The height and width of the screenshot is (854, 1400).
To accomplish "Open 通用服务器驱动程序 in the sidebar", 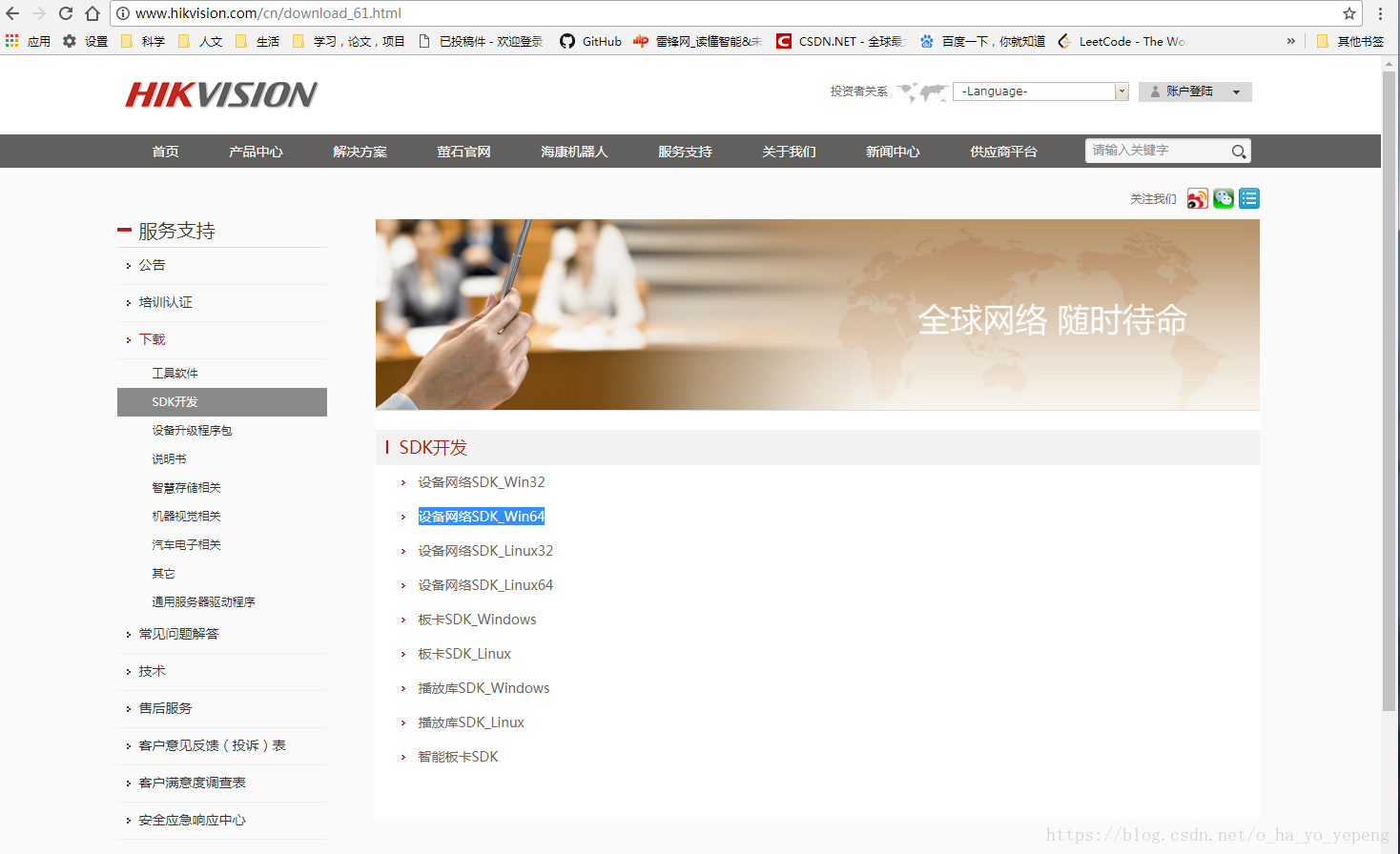I will [203, 602].
